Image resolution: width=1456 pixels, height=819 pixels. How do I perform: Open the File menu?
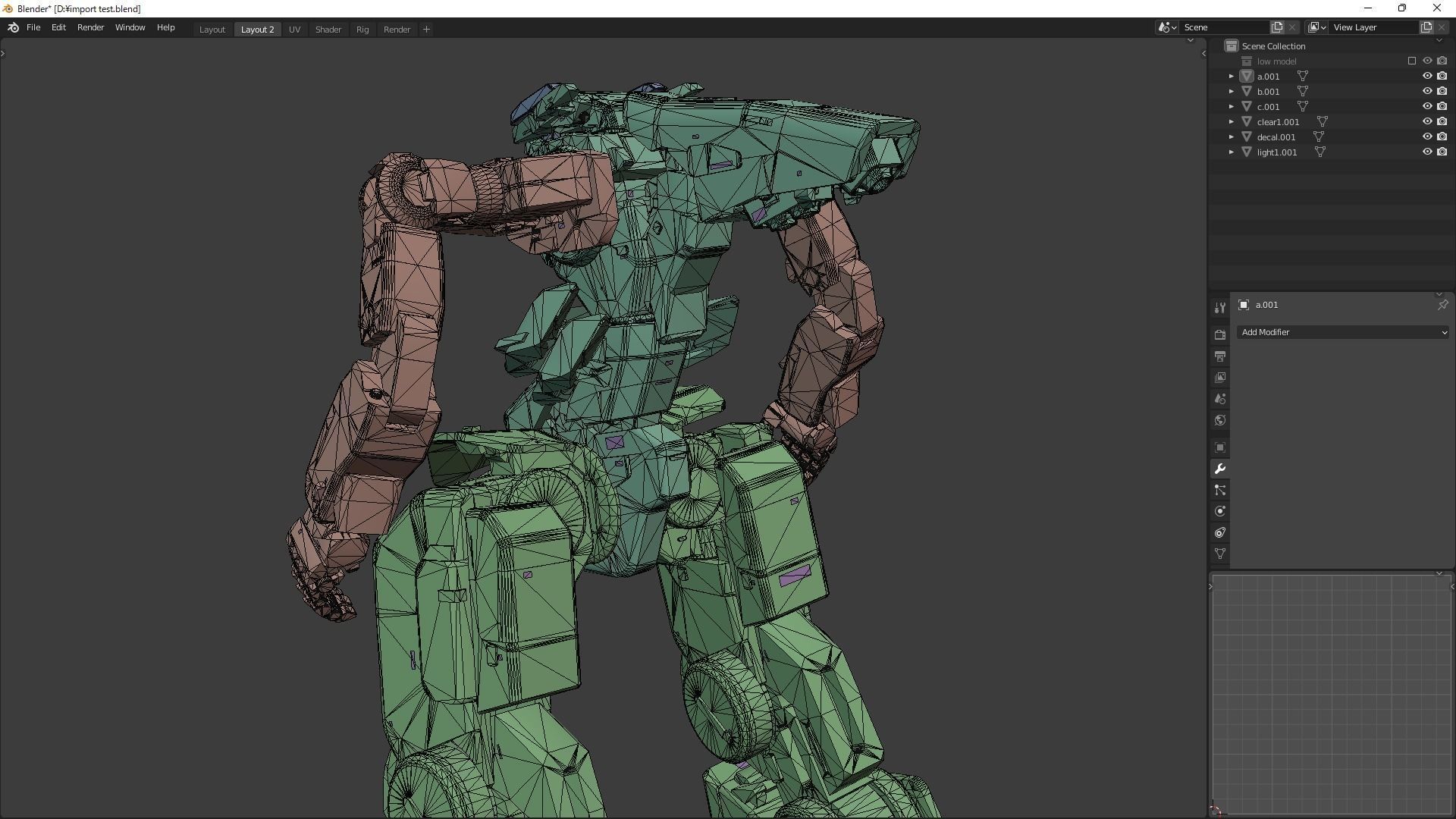coord(33,27)
